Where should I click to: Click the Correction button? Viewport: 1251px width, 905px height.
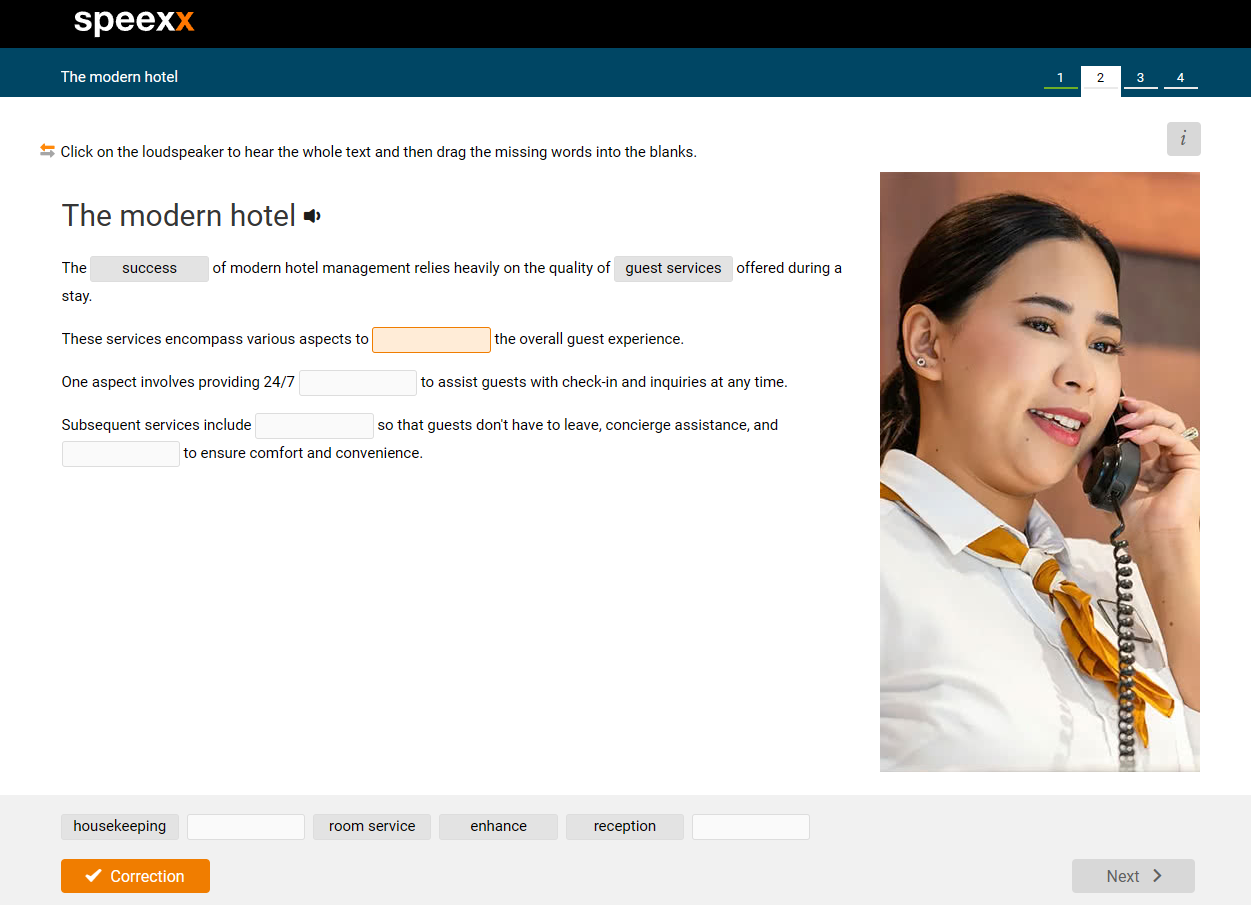click(x=135, y=876)
